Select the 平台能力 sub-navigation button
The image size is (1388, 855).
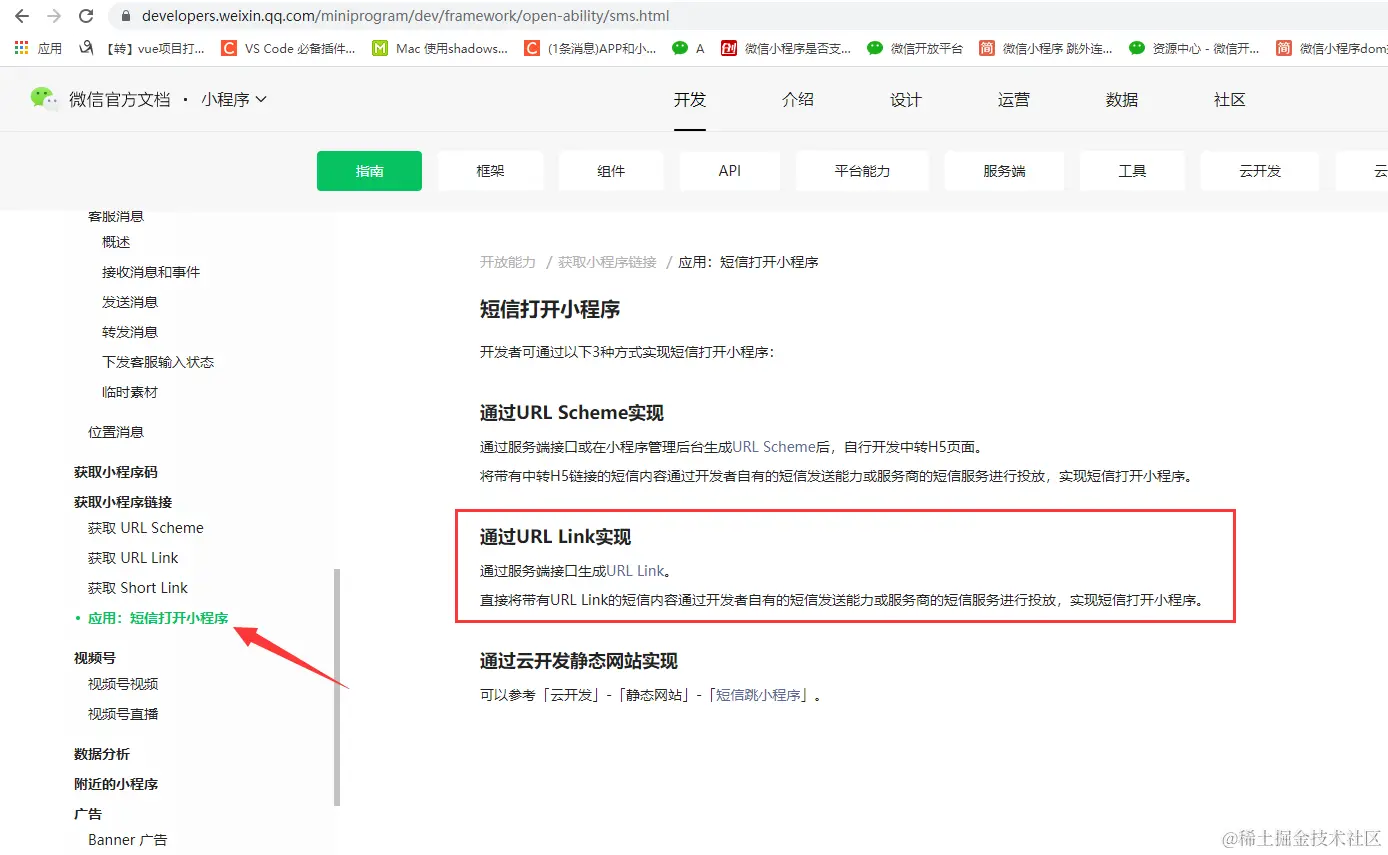pyautogui.click(x=862, y=171)
